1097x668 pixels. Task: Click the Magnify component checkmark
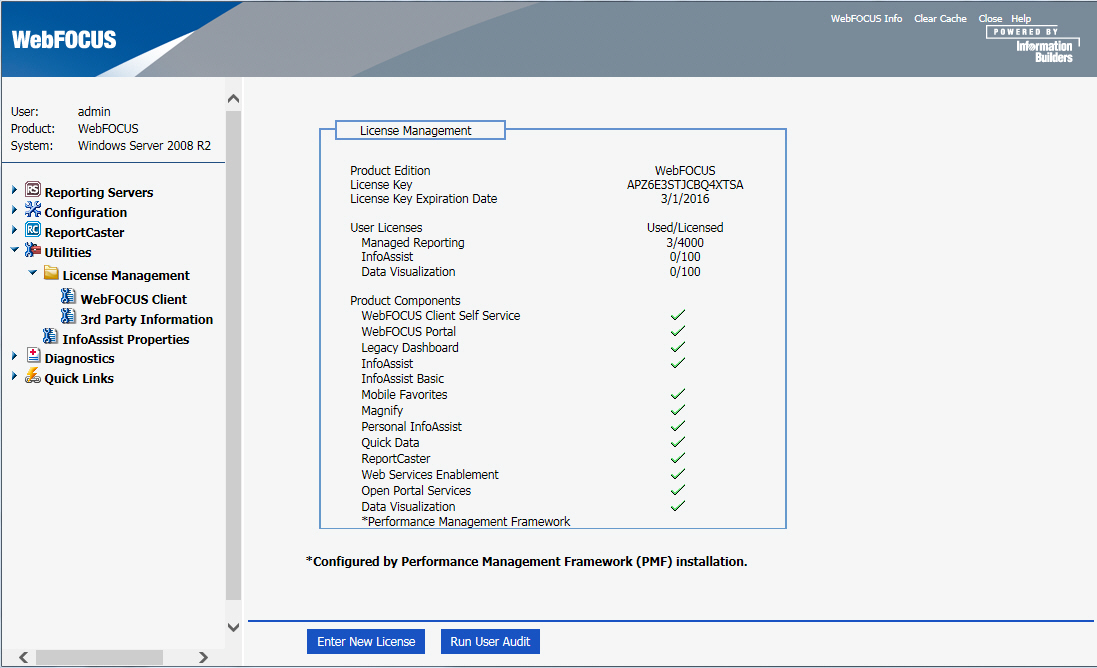678,410
